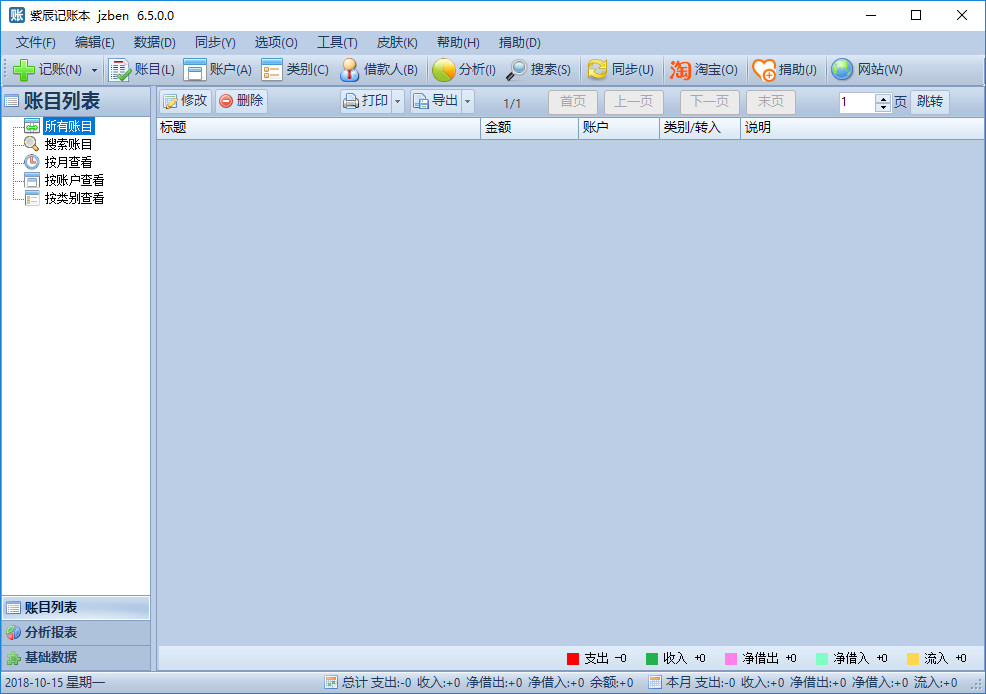This screenshot has height=694, width=986.
Task: Open the 皮肤(K) skin menu
Action: pyautogui.click(x=397, y=43)
